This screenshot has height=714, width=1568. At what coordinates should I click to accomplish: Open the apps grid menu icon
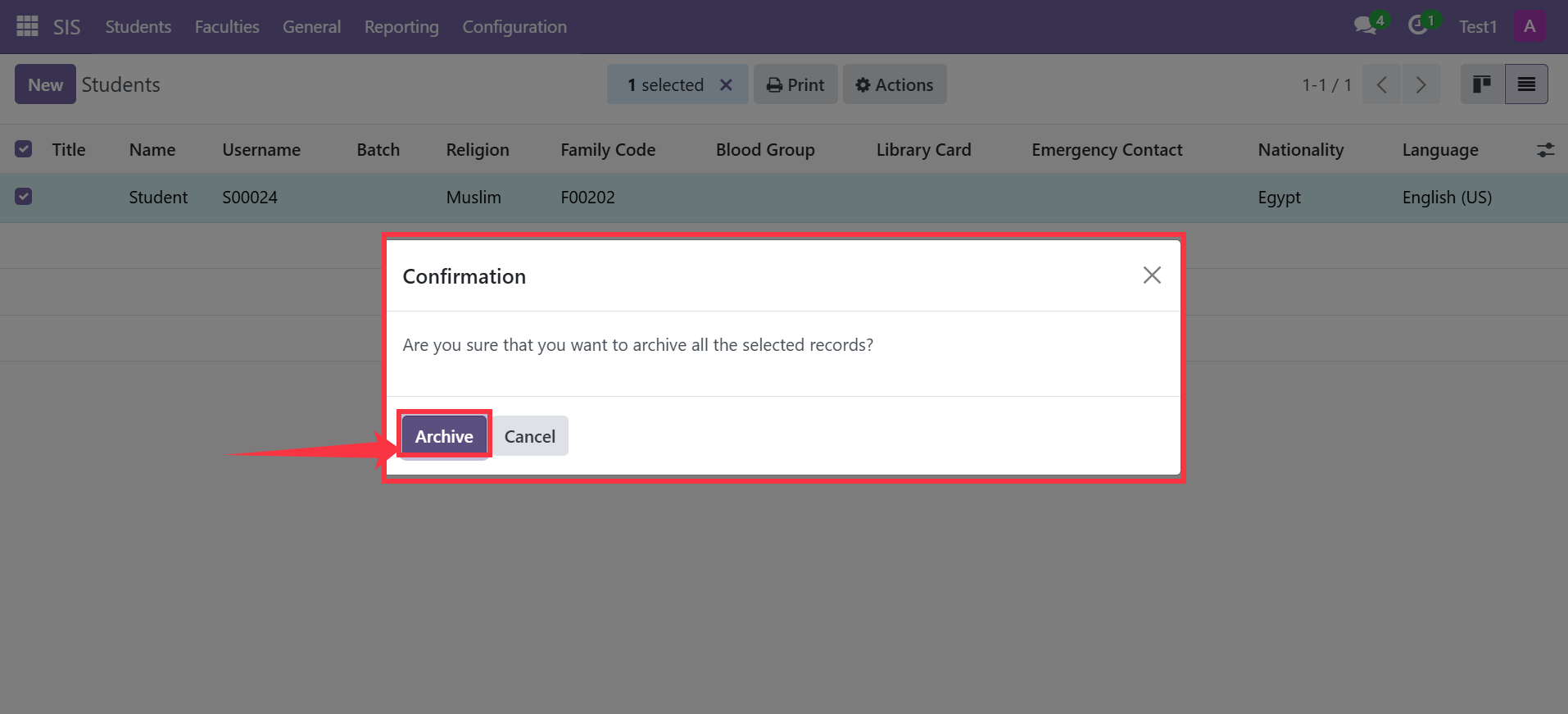(27, 26)
